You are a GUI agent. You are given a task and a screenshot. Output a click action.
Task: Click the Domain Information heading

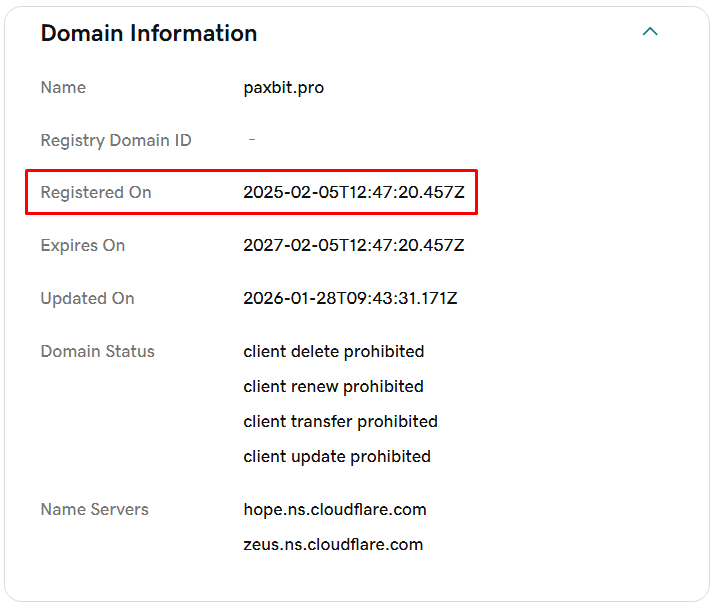pyautogui.click(x=149, y=33)
